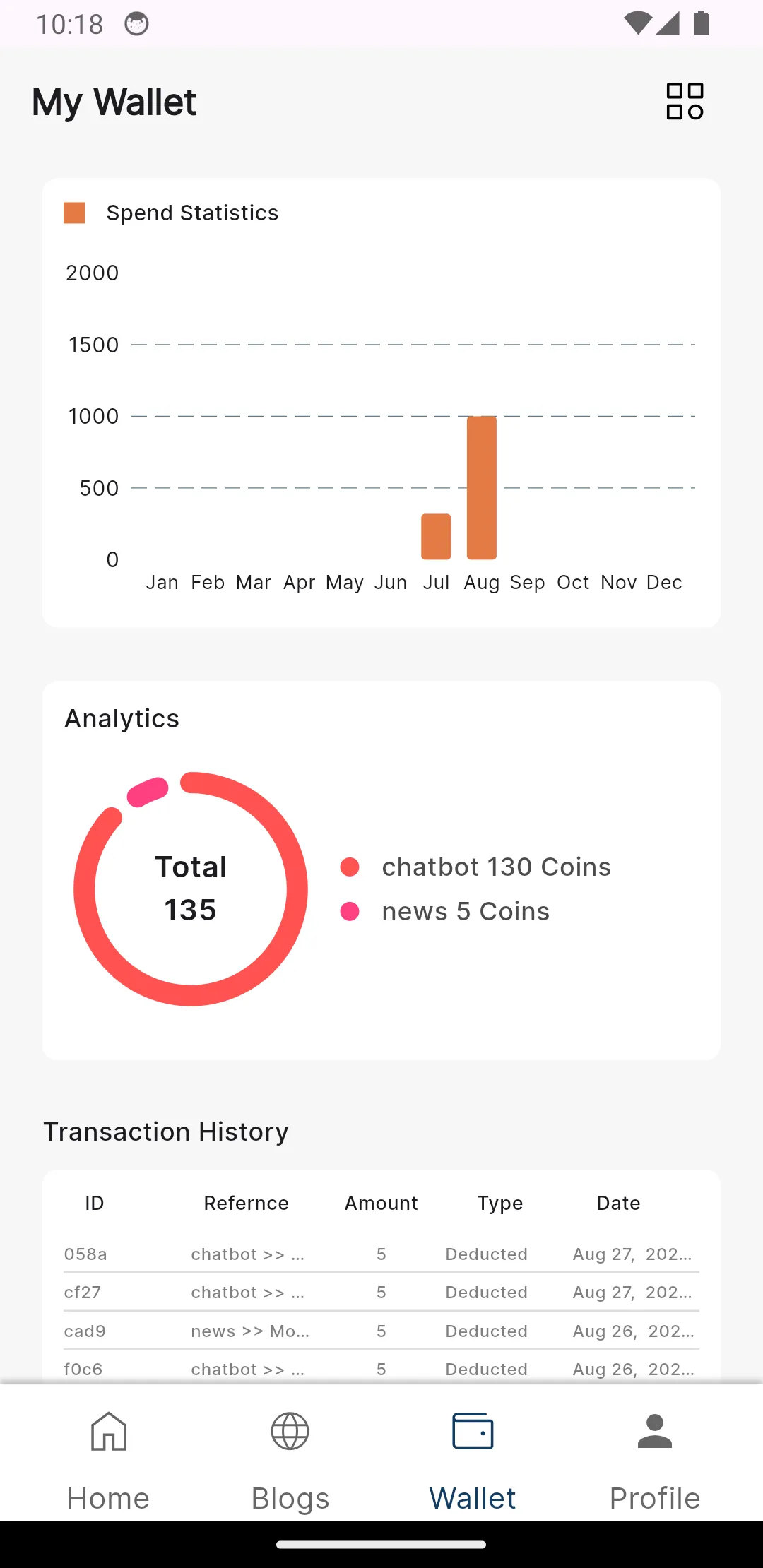
Task: Tap the August bar in spend chart
Action: tap(482, 487)
